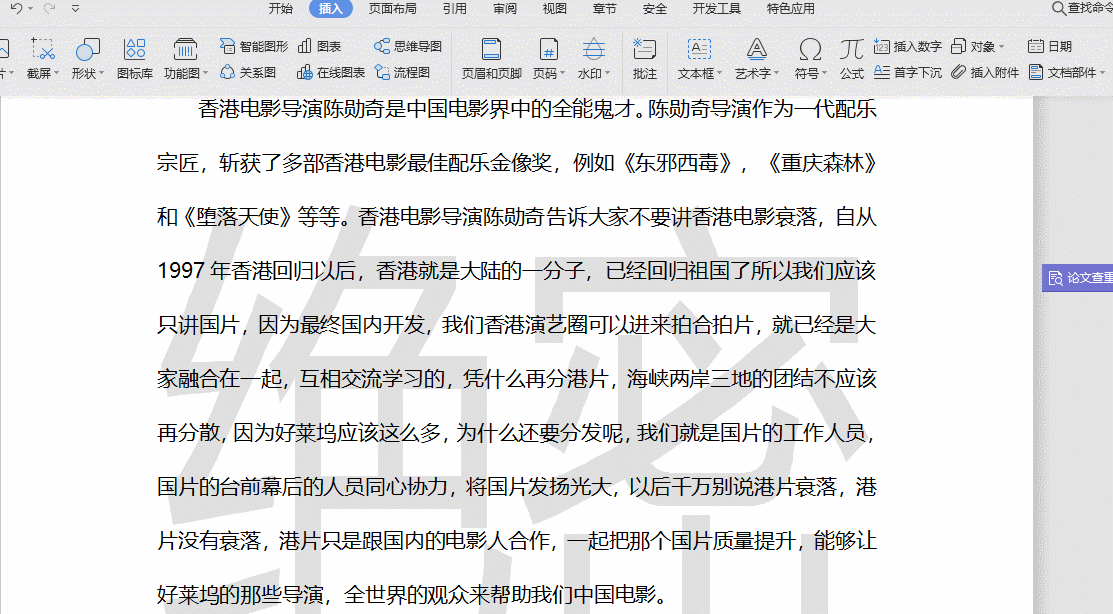Viewport: 1113px width, 614px height.
Task: Apply 首字下沉 drop cap
Action: 908,72
